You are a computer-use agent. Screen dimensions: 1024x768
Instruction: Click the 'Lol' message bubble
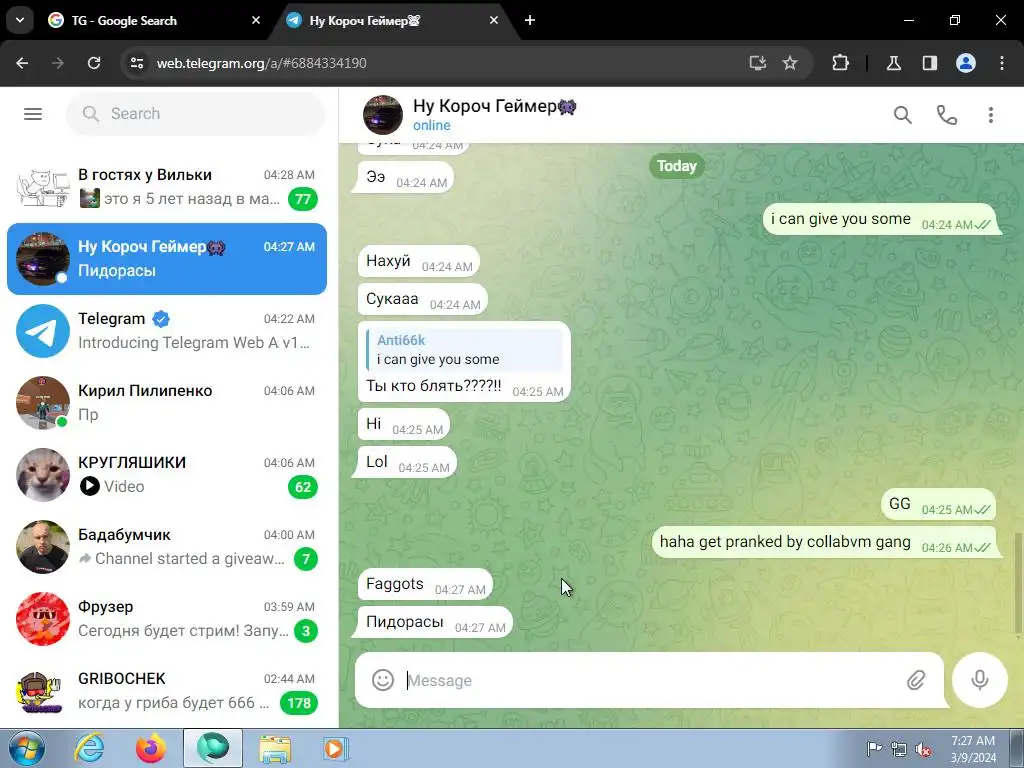pos(407,462)
